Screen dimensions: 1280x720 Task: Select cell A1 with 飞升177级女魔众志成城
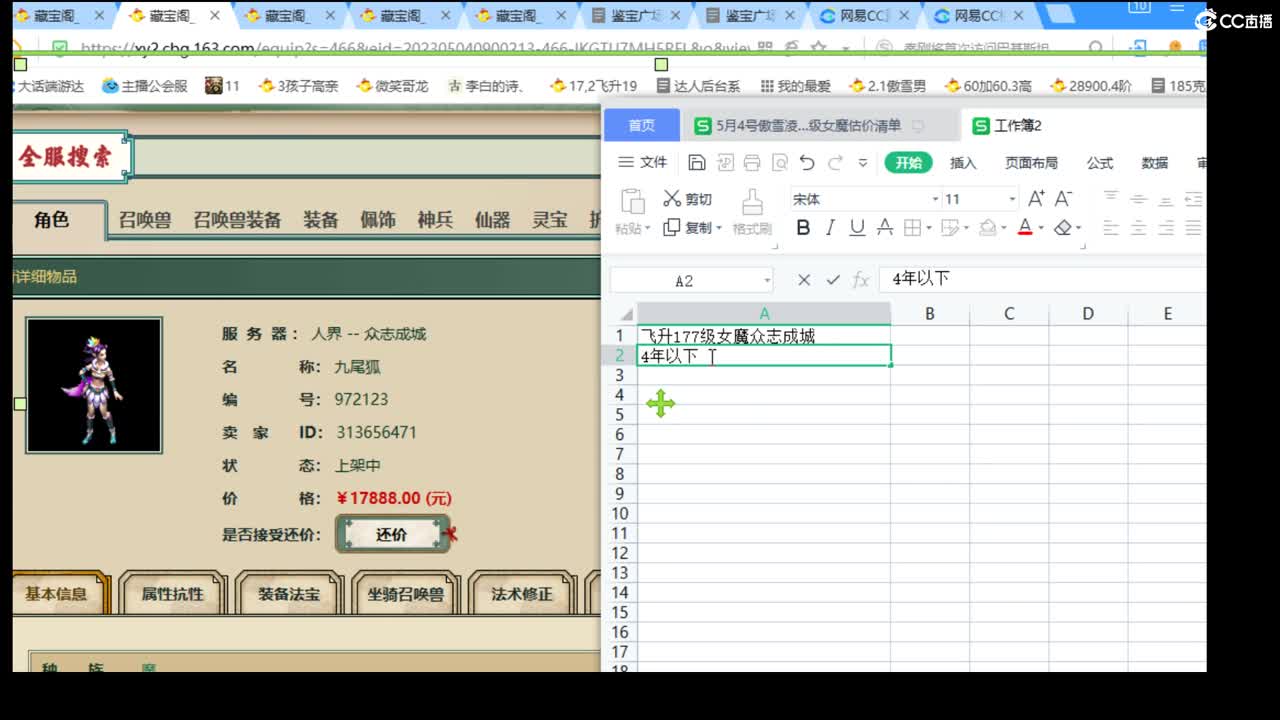[763, 336]
